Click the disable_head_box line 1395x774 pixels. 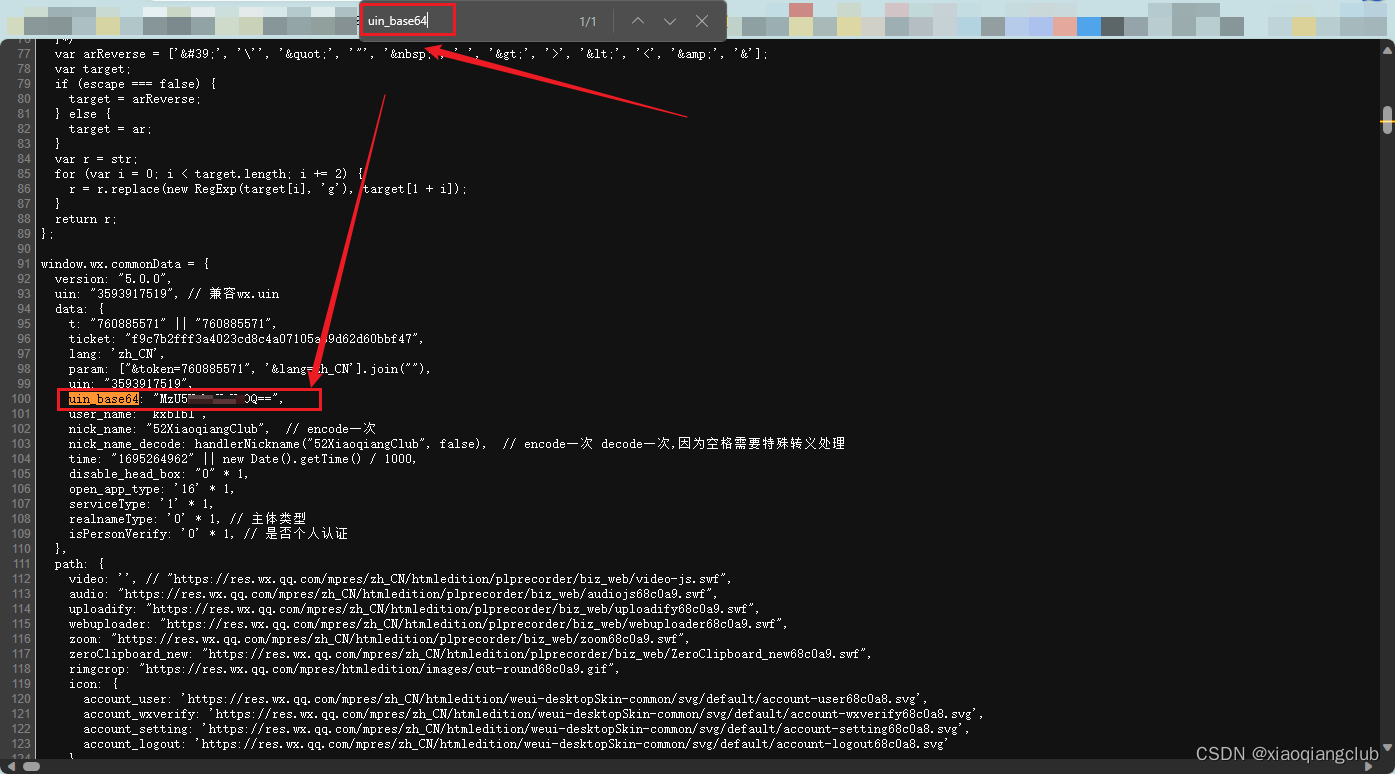[159, 474]
